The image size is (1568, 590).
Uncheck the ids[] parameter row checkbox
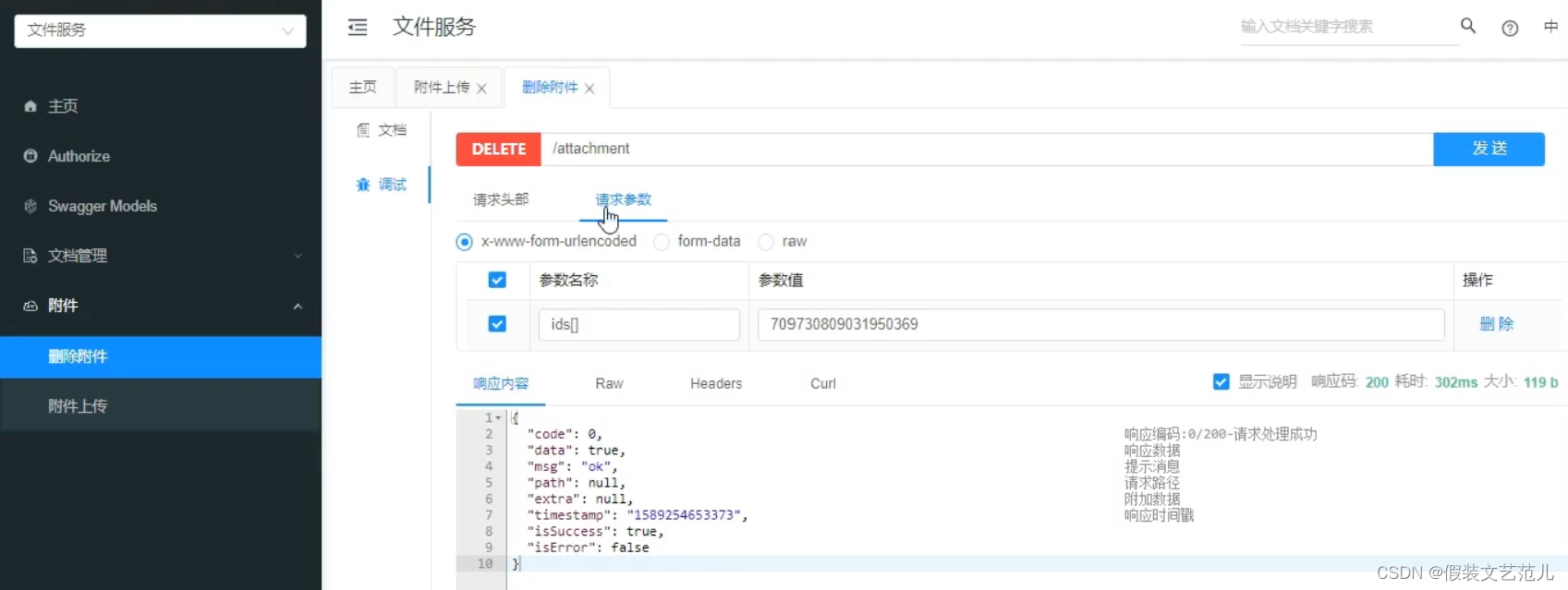(497, 324)
